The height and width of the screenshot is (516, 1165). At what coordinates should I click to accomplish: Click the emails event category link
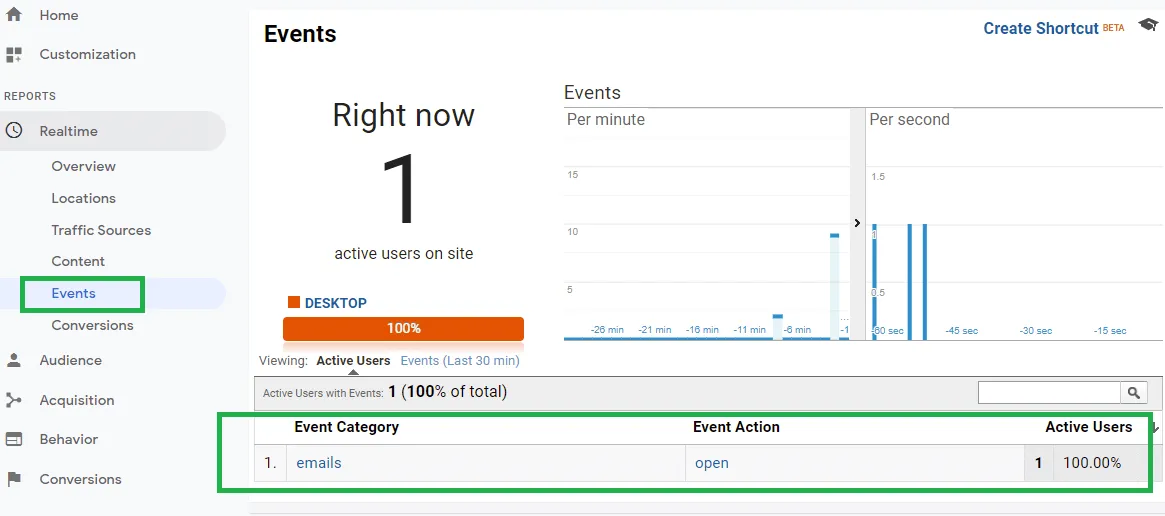319,462
